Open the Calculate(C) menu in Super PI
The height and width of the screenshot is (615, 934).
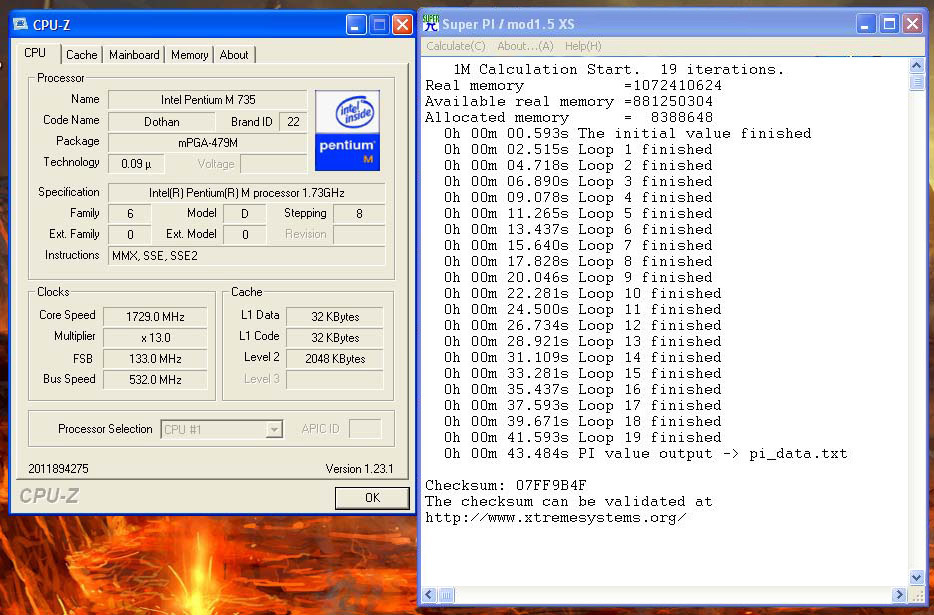tap(456, 46)
